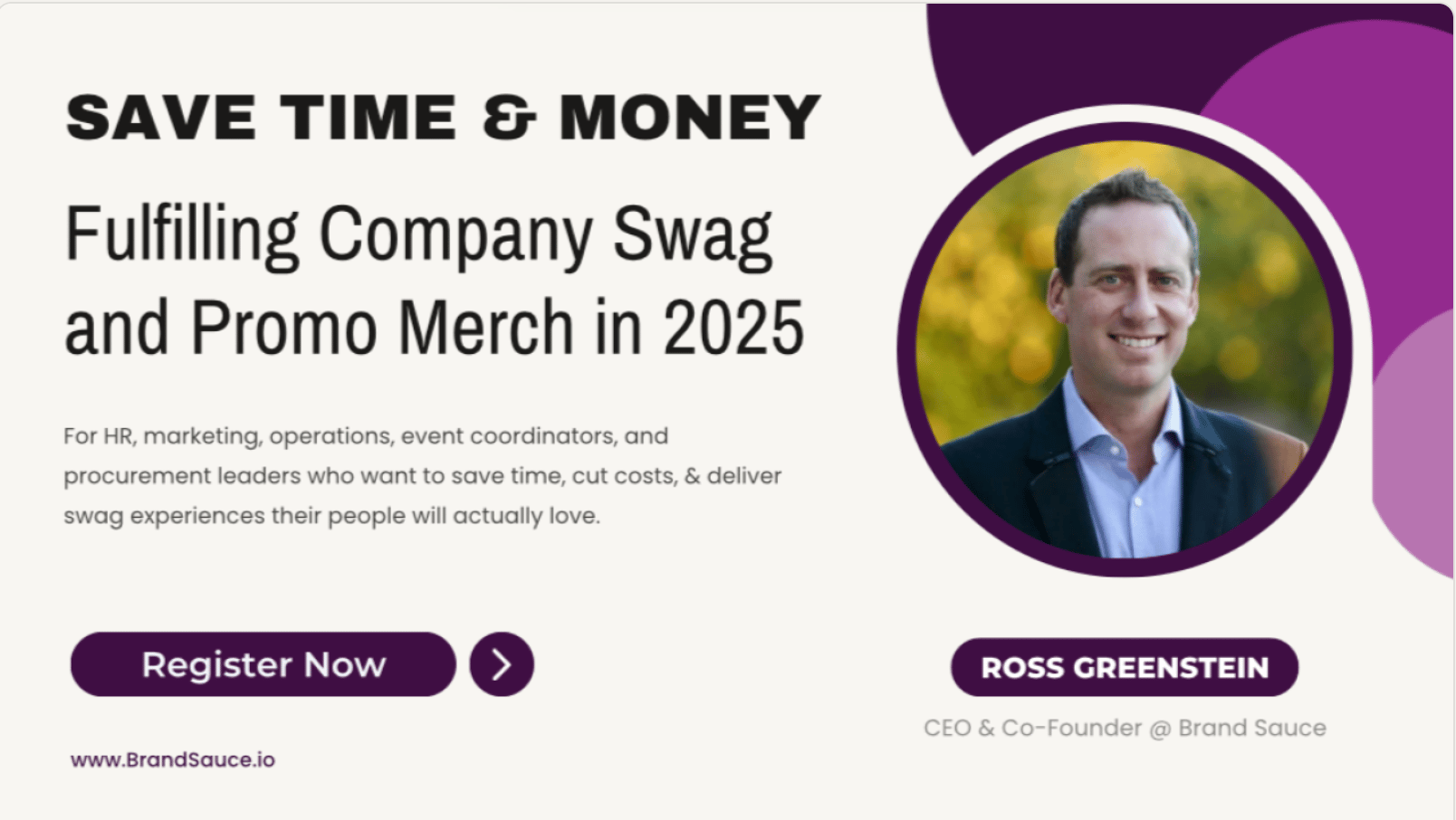Click the 'For HR, marketing, operations' description line
The width and height of the screenshot is (1456, 820).
click(366, 436)
